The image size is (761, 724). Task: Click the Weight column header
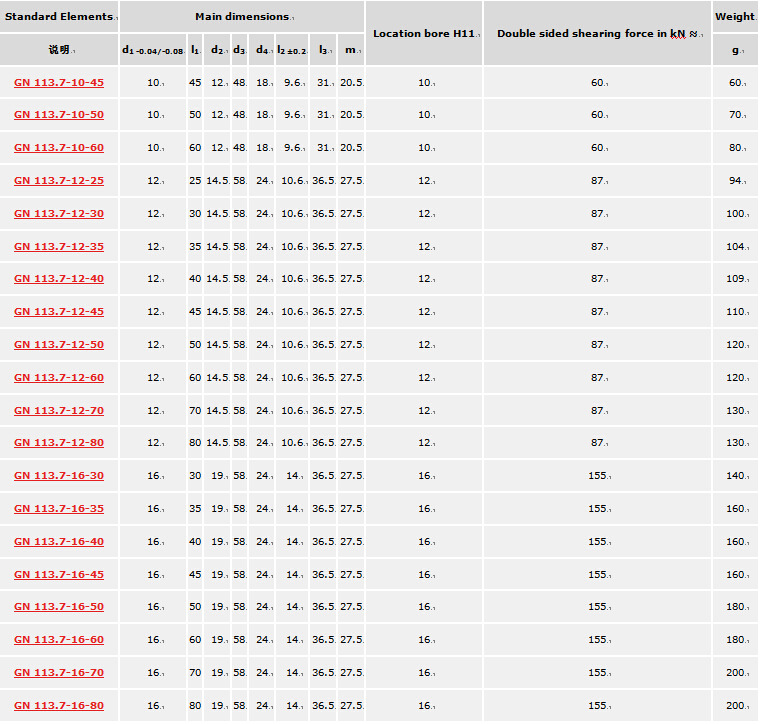(735, 17)
